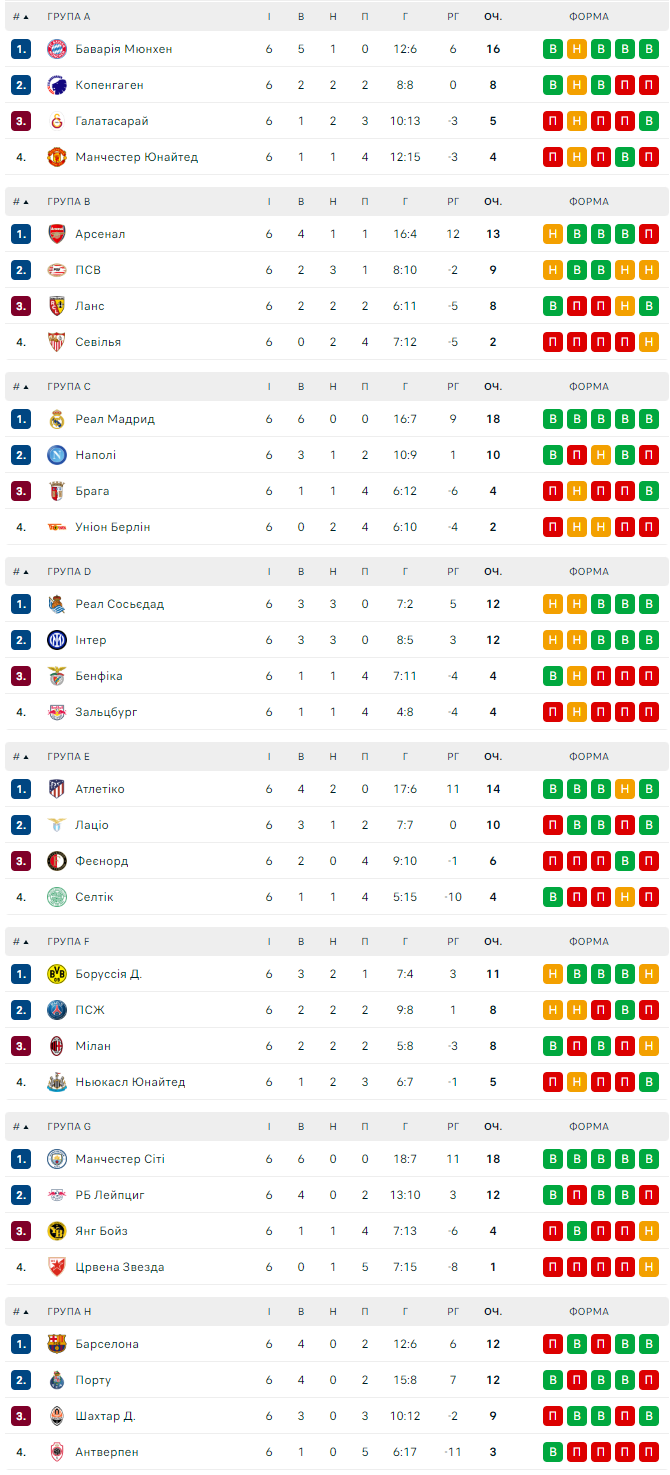This screenshot has height=1475, width=670.
Task: Click the red П form badge in Арсенал's row
Action: coord(649,234)
